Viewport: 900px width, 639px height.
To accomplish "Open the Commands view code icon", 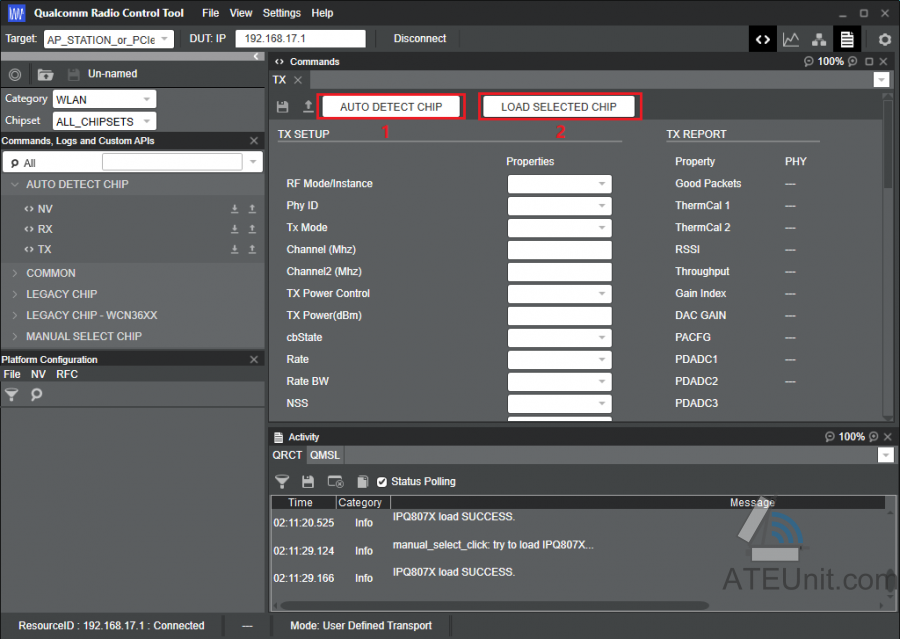I will tap(762, 40).
